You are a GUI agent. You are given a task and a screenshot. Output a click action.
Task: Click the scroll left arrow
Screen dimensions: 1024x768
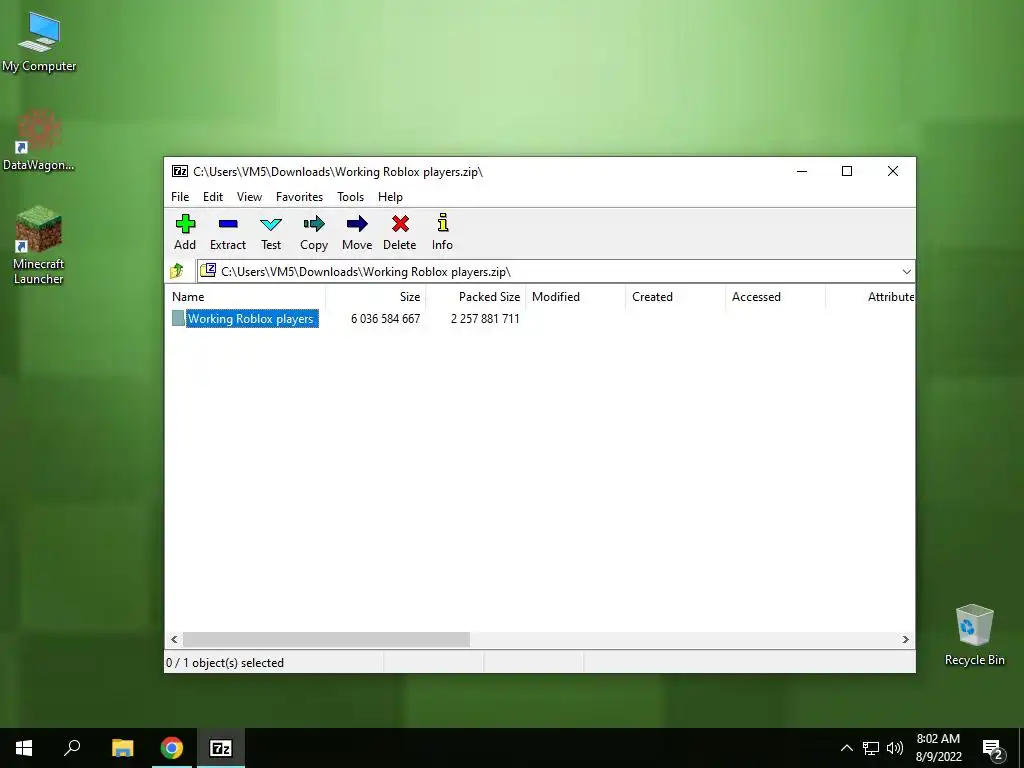[x=174, y=639]
